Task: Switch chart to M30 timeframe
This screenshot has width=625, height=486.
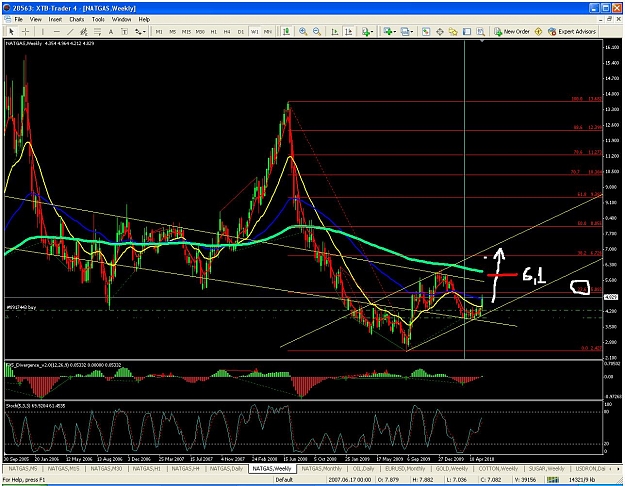Action: pyautogui.click(x=200, y=31)
